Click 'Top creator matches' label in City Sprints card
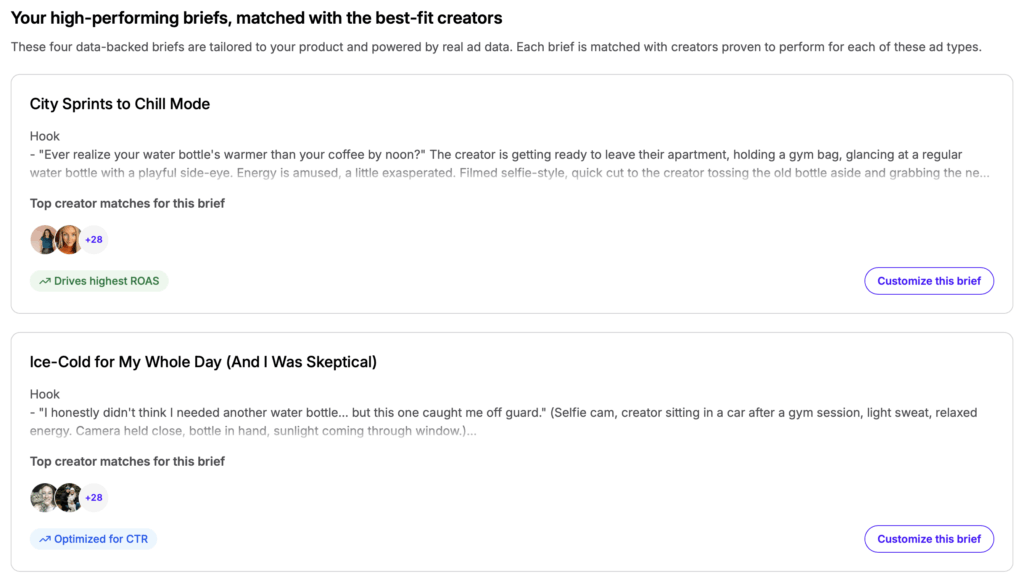This screenshot has height=584, width=1024. [127, 204]
